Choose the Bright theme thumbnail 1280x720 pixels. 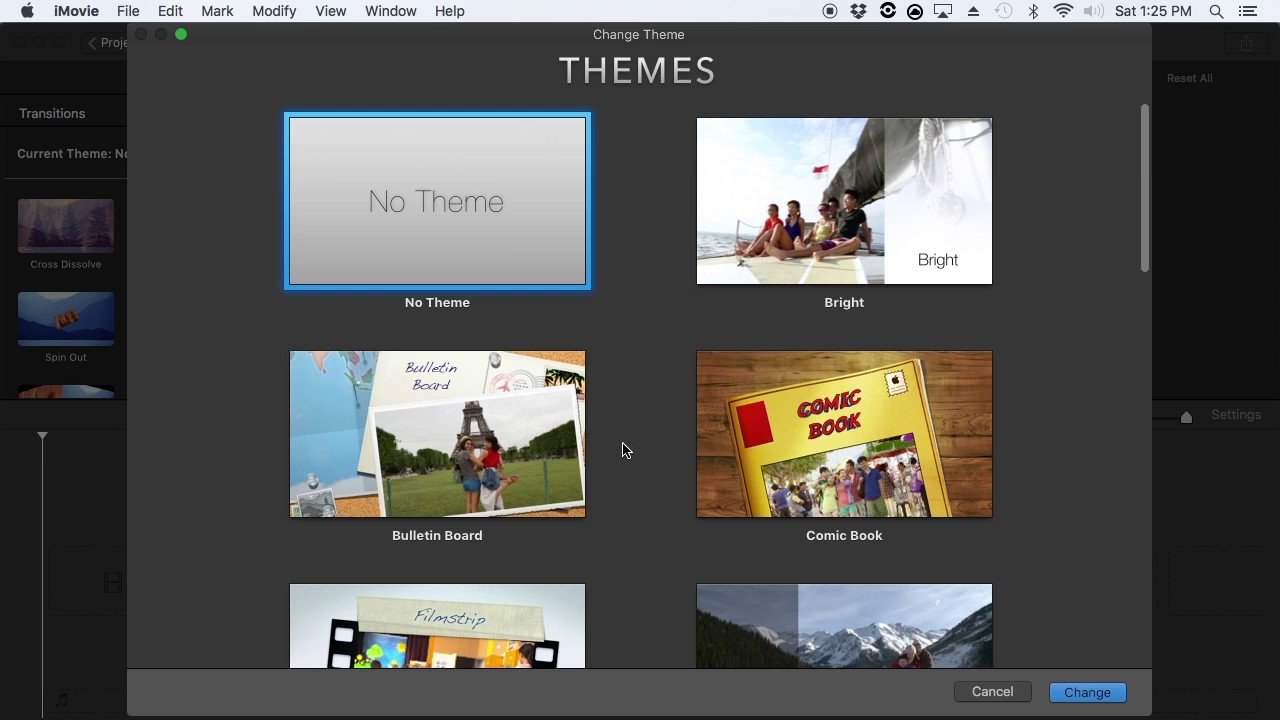pos(844,201)
